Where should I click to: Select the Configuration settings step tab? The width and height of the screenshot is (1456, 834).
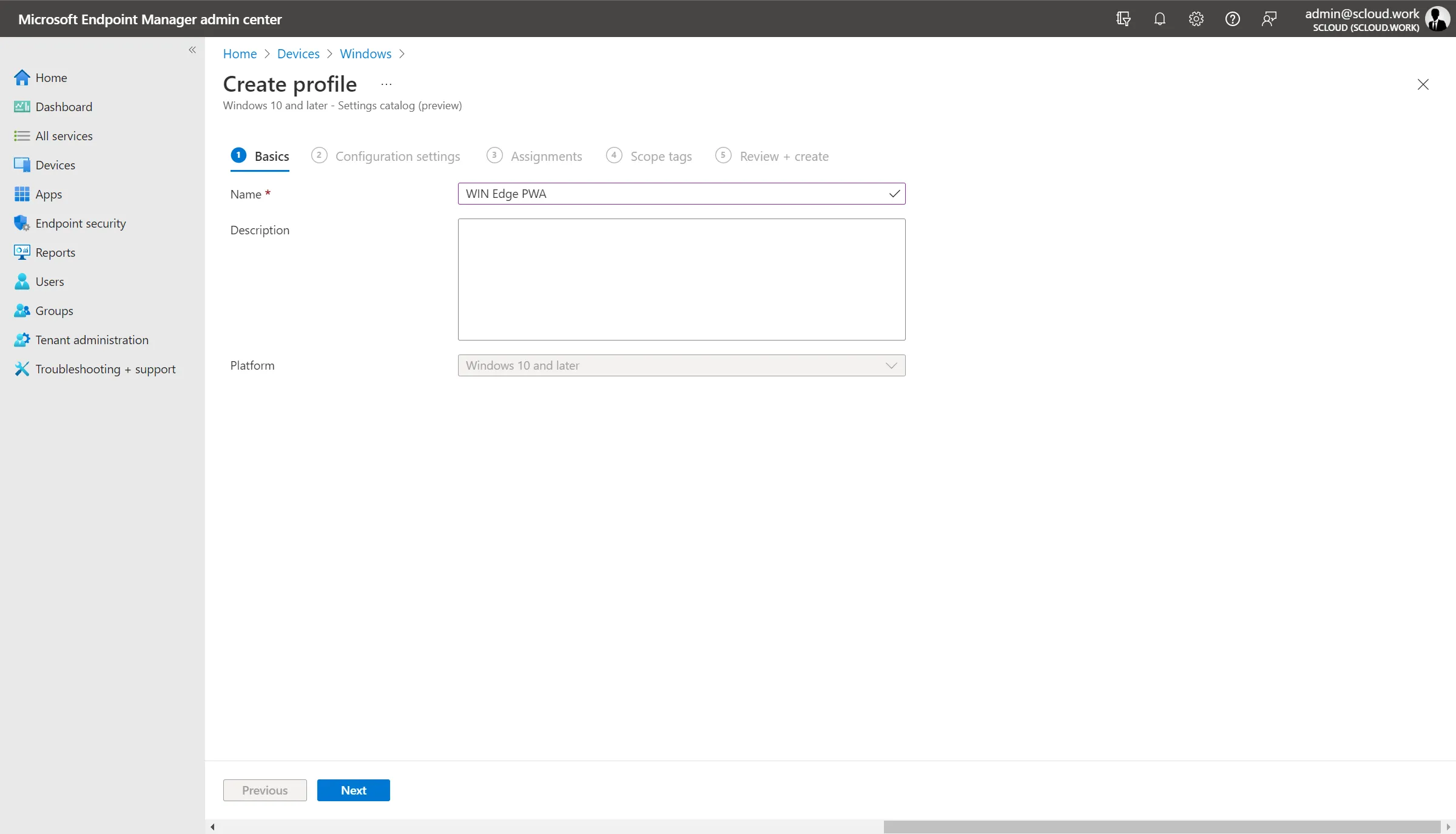(x=386, y=157)
